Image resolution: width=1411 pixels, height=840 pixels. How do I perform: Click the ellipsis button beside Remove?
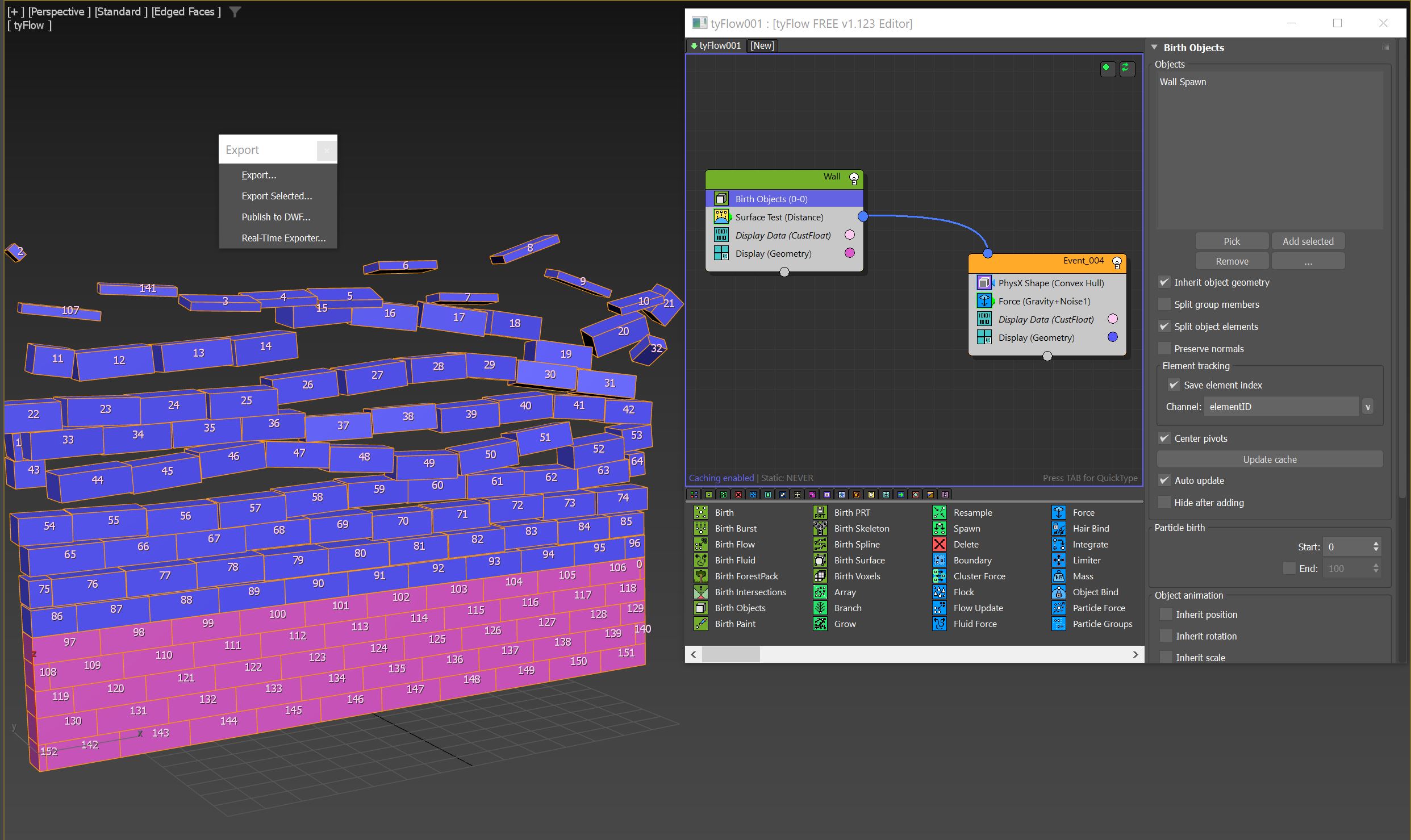(x=1308, y=261)
